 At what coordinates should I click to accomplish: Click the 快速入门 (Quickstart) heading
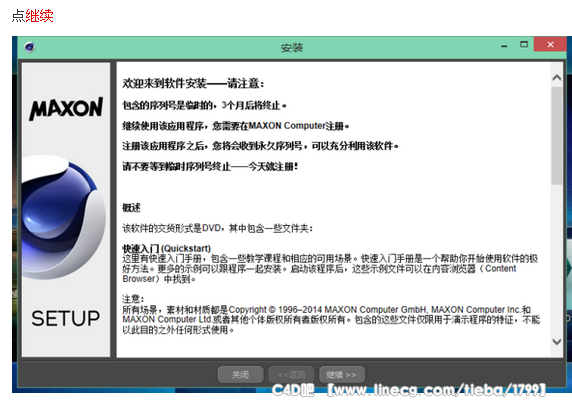166,249
